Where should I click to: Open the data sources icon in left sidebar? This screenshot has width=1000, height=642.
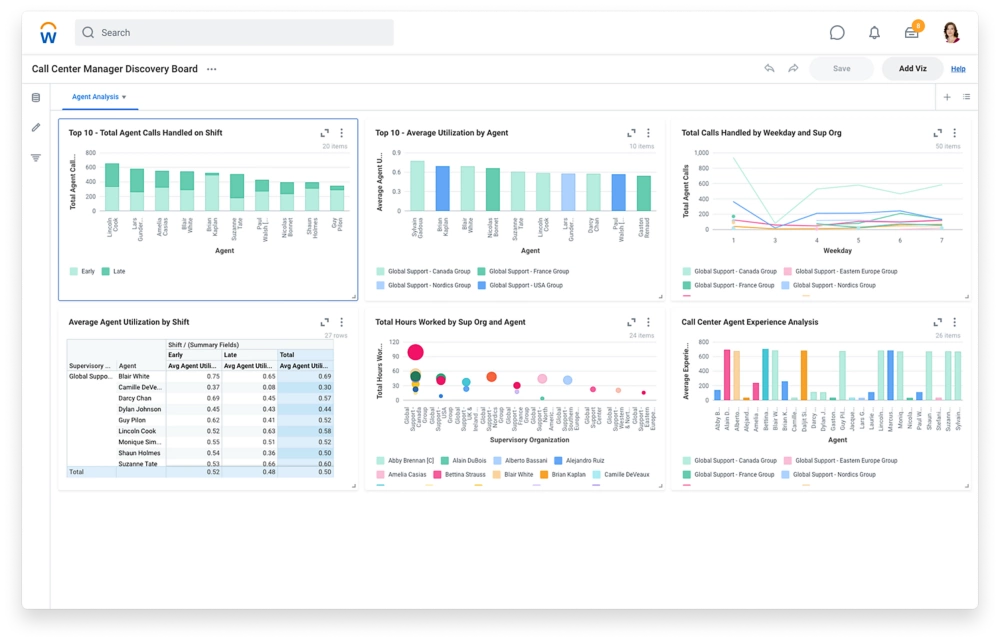(36, 98)
